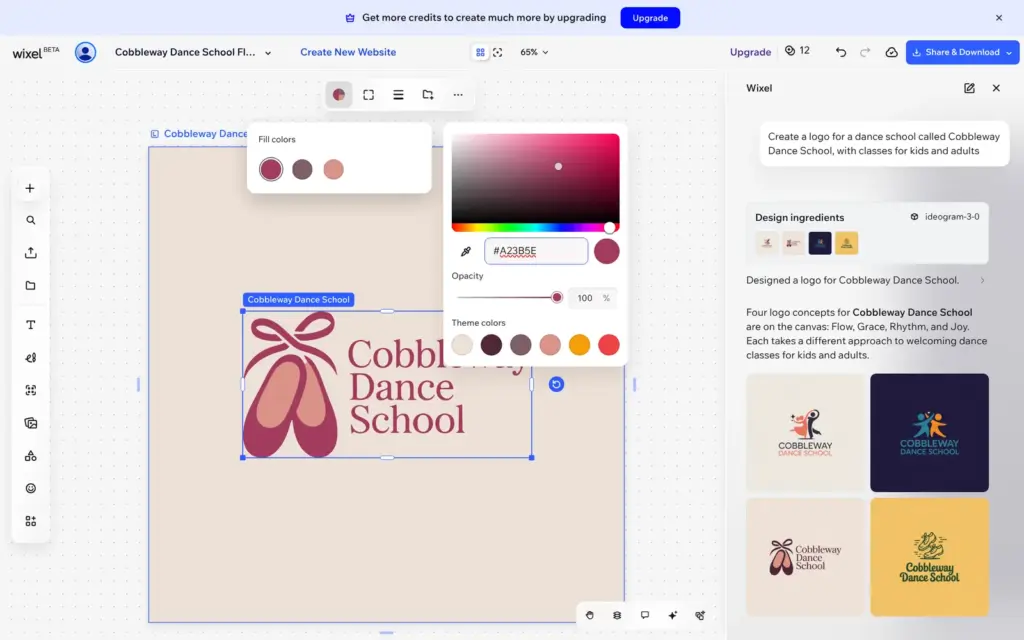
Task: Click the alignment lines icon in floating toolbar
Action: point(398,95)
